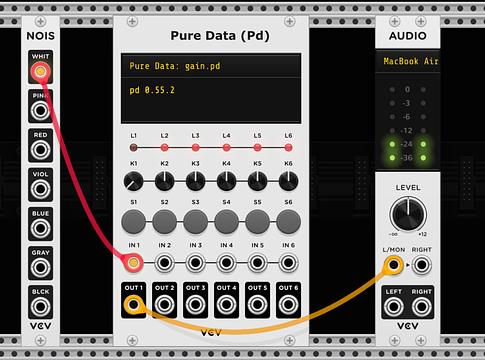Click the BLUE noise output jack
The height and width of the screenshot is (360, 485).
40,228
